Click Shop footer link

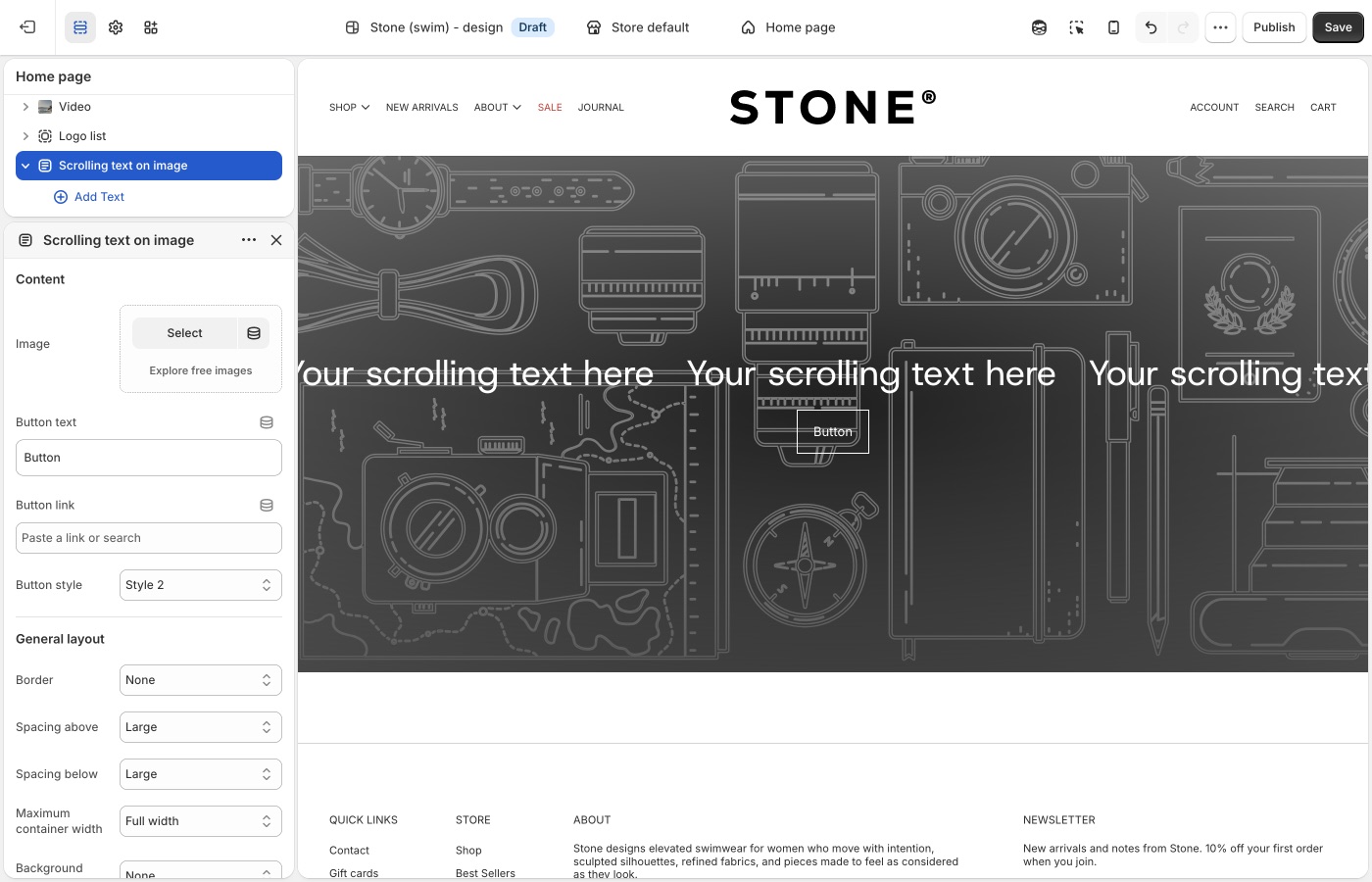click(468, 851)
